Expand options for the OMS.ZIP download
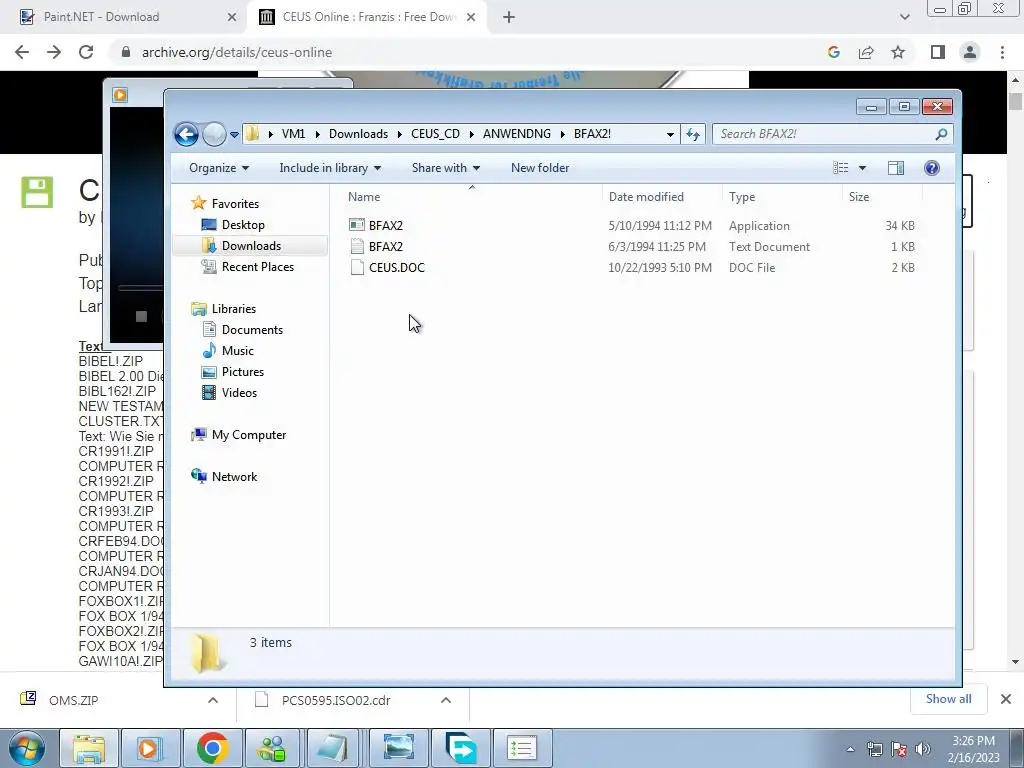This screenshot has width=1024, height=768. 213,700
